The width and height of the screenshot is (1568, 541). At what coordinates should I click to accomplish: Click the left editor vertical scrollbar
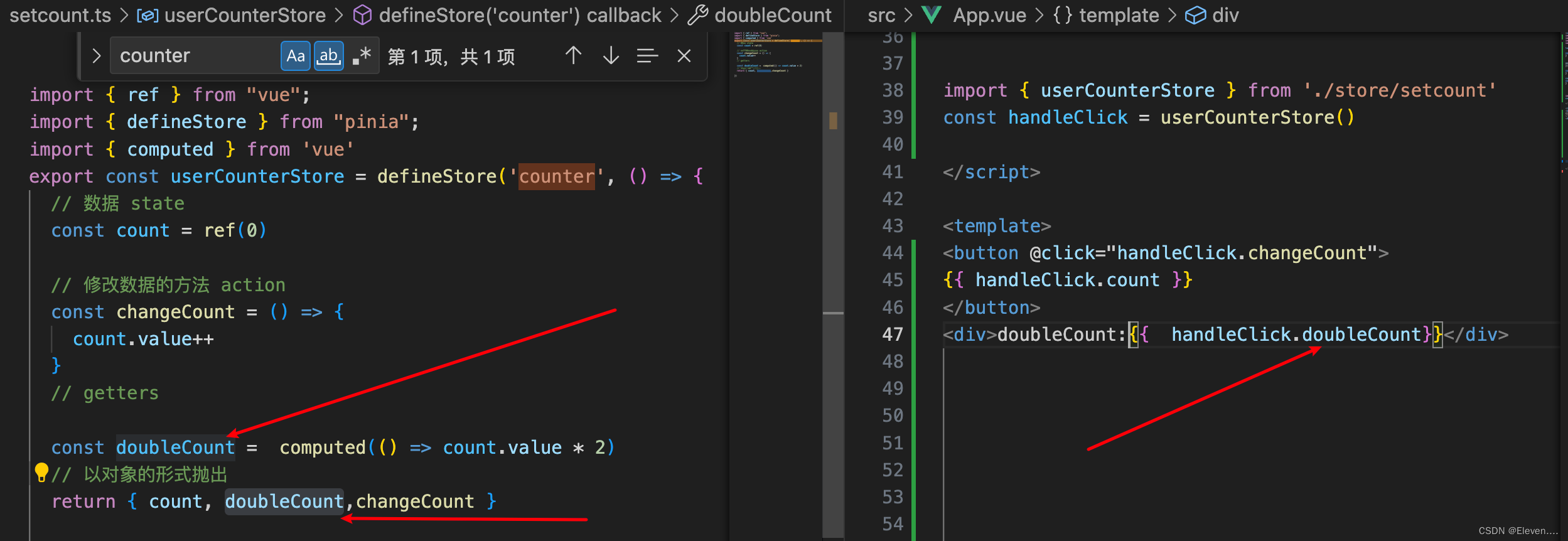pyautogui.click(x=833, y=286)
